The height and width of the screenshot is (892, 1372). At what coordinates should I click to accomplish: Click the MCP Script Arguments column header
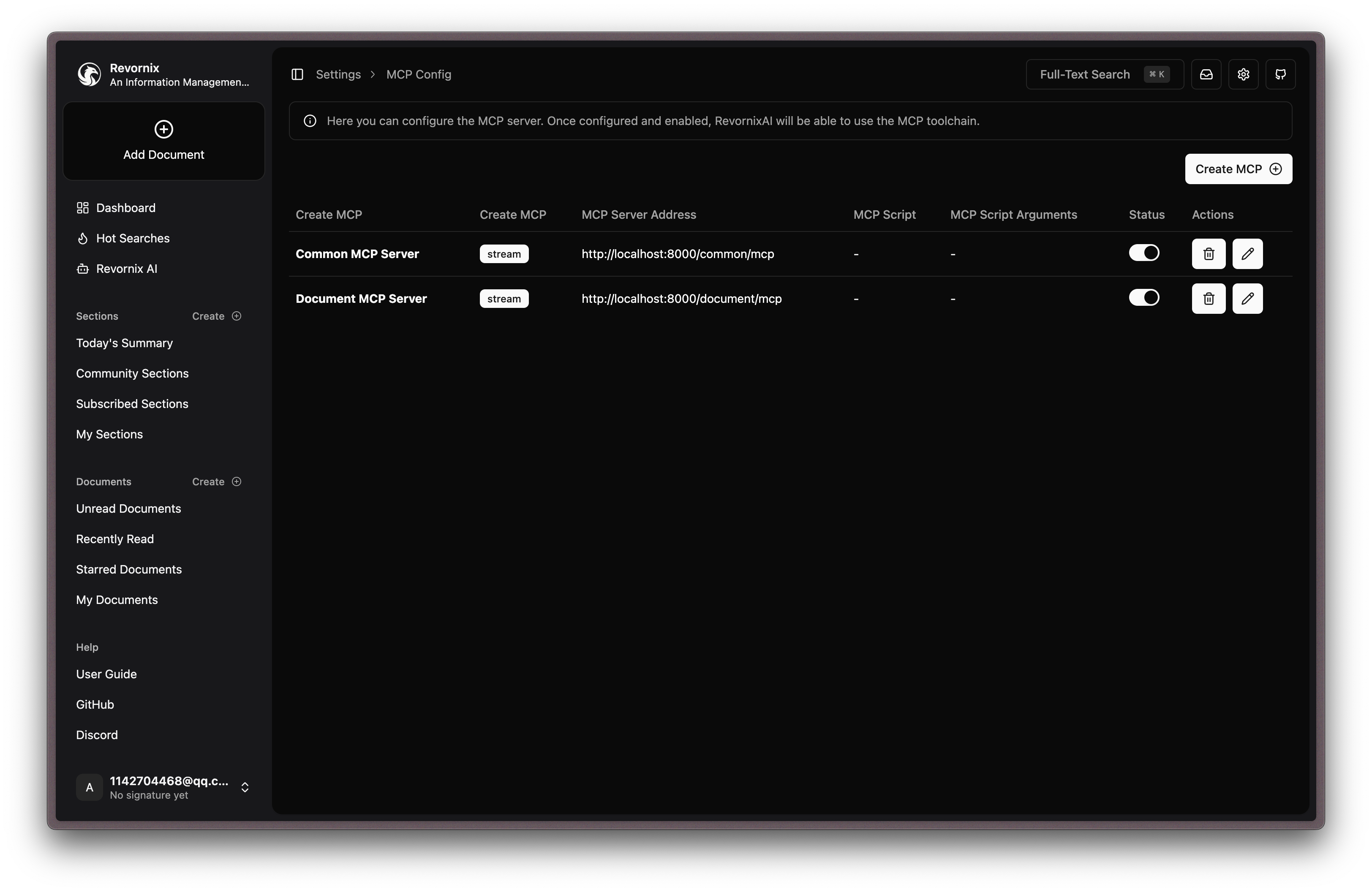point(1013,215)
